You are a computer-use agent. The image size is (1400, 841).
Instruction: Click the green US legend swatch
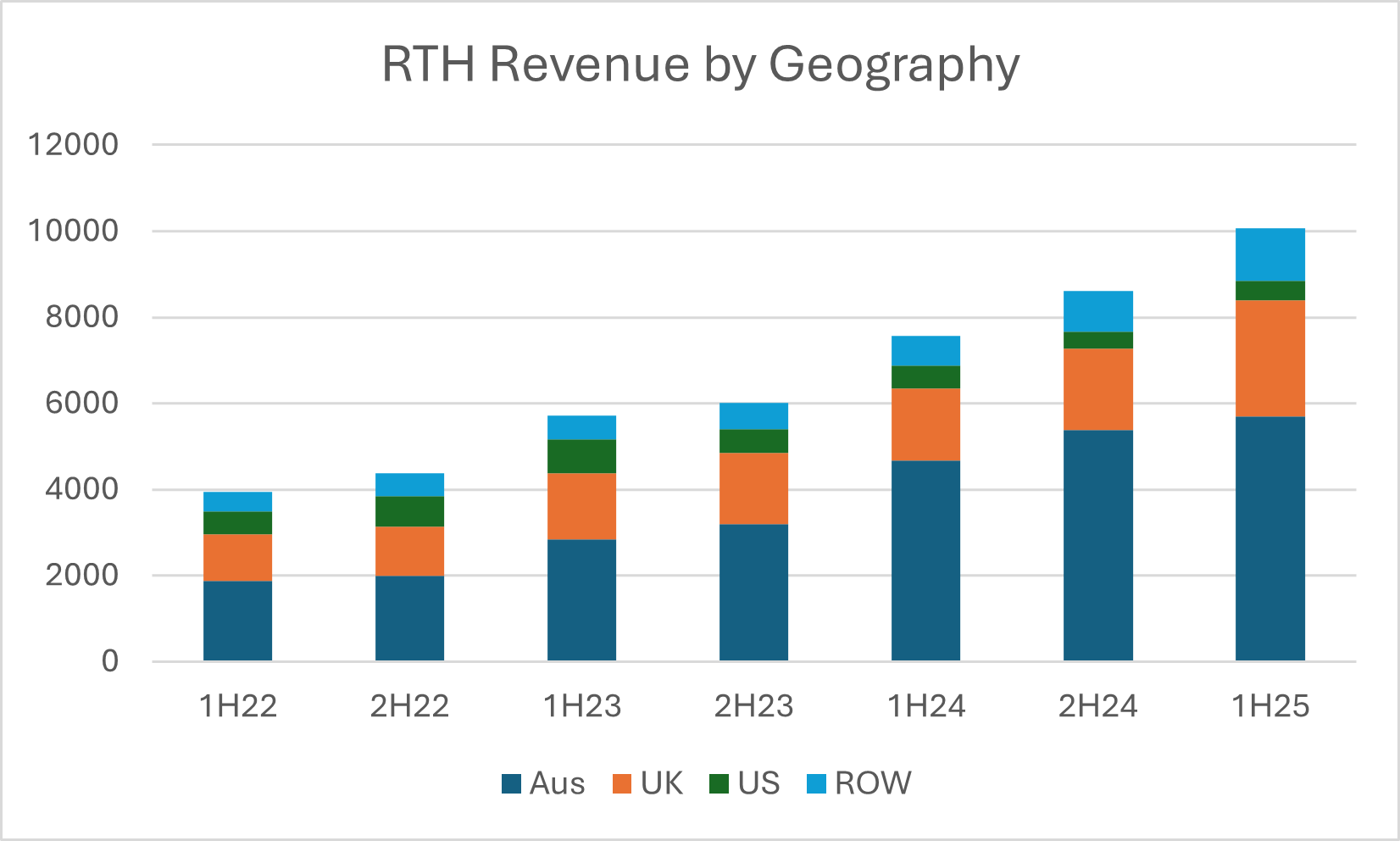coord(719,783)
